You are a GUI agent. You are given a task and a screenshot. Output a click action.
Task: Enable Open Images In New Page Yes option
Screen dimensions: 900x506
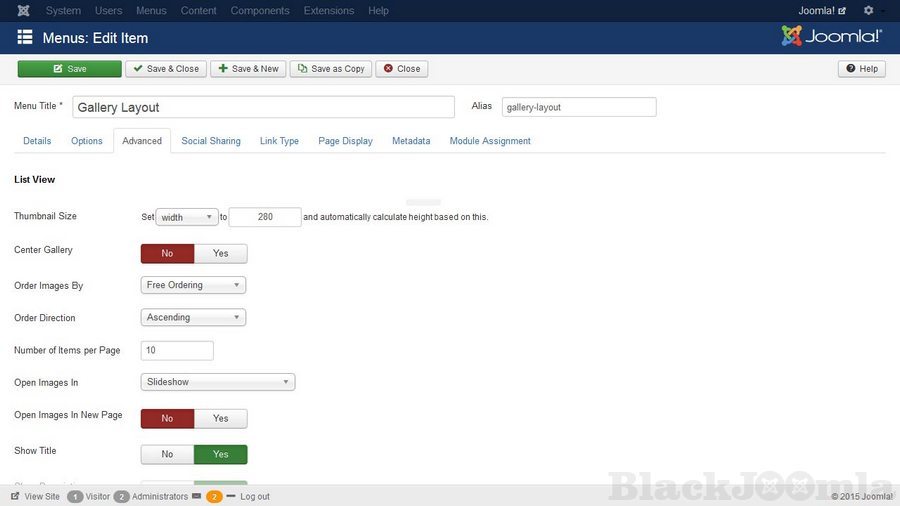(220, 419)
